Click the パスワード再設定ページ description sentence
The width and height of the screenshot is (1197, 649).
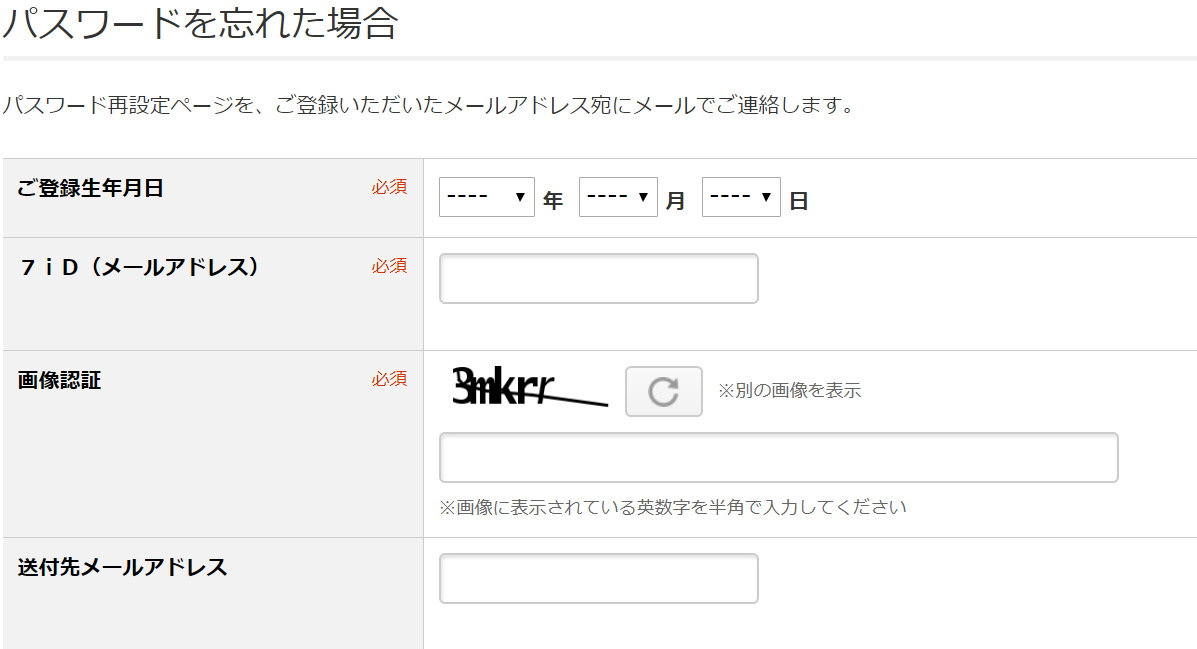(428, 105)
